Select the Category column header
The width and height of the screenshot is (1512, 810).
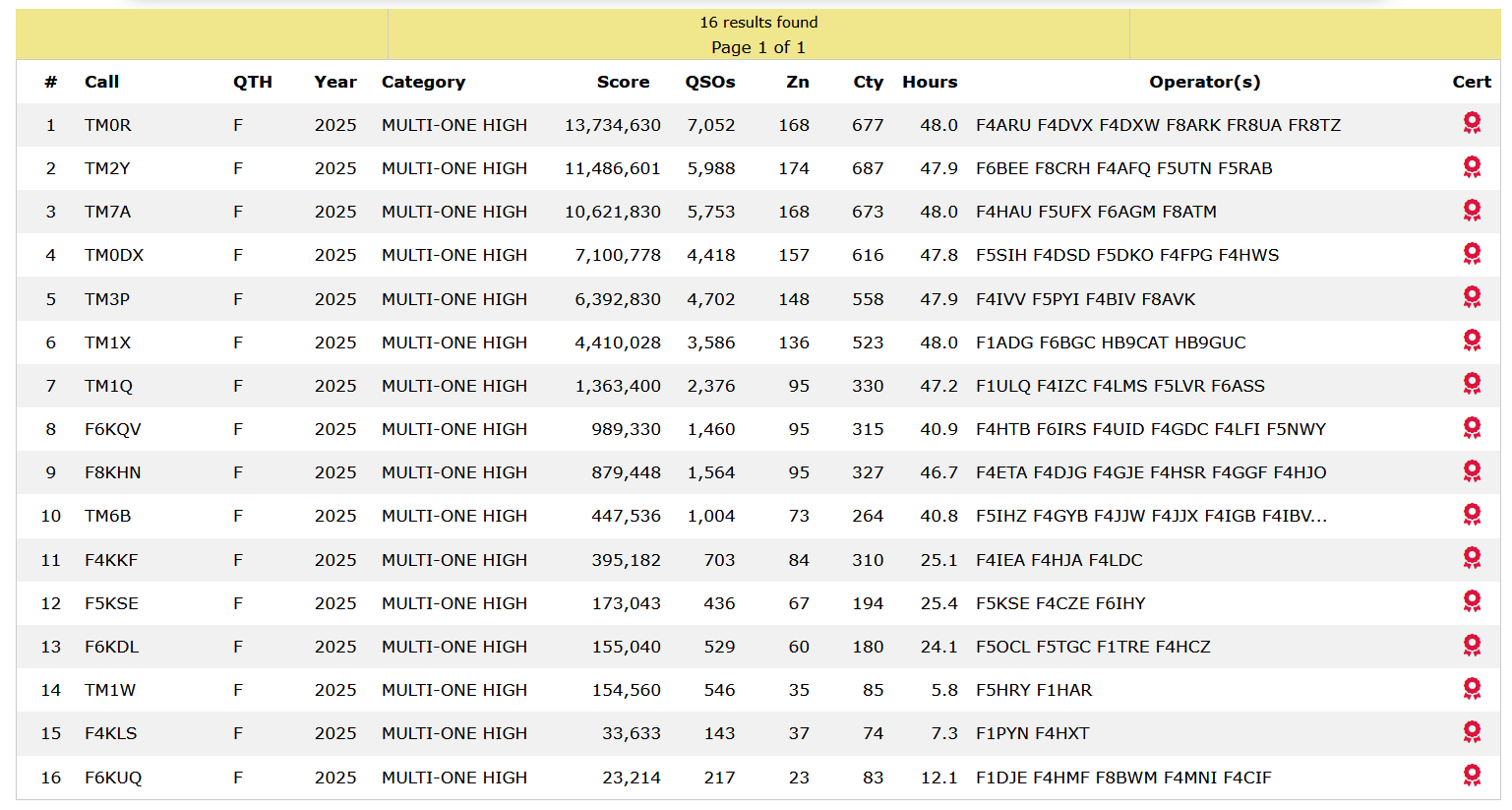click(423, 82)
